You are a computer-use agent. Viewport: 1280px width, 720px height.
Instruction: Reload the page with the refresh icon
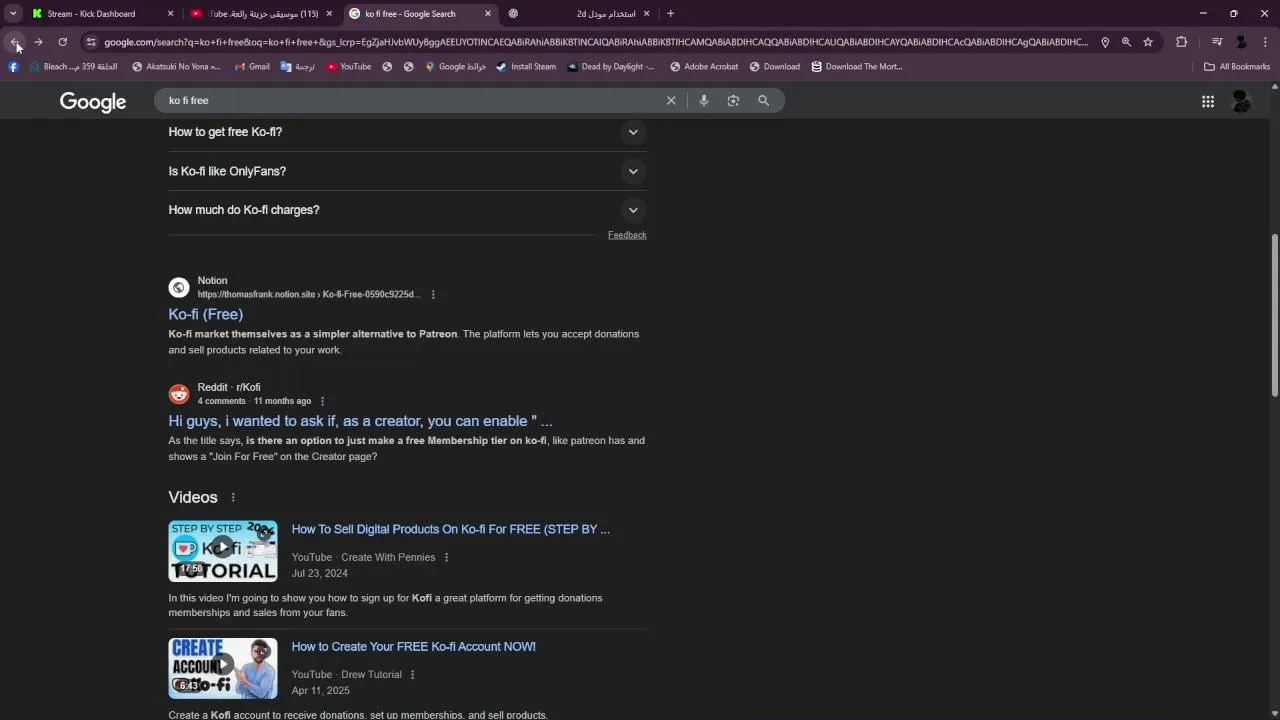(x=62, y=42)
